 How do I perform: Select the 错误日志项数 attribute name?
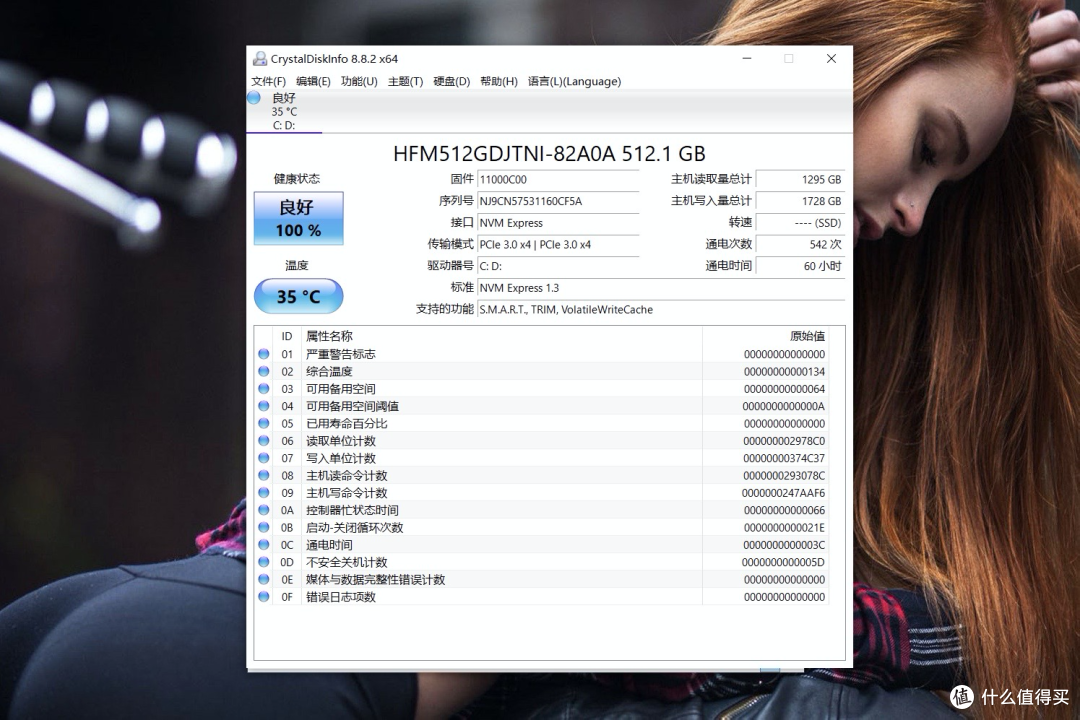pos(340,597)
